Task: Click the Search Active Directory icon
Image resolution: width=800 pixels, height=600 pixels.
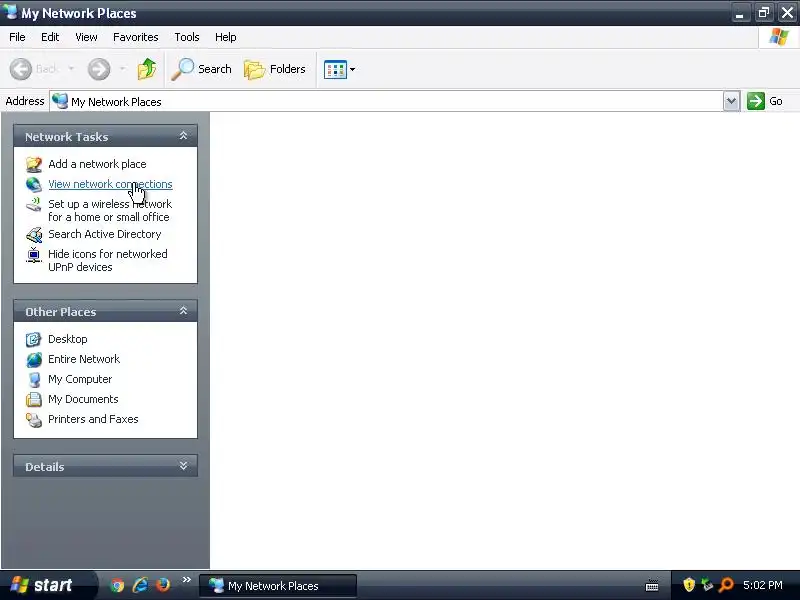Action: pos(34,235)
